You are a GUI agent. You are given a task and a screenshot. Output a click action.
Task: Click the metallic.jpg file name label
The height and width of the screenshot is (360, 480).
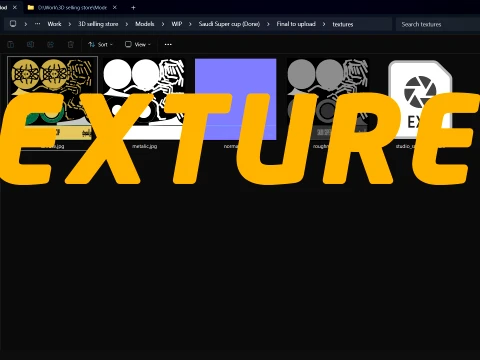click(144, 146)
